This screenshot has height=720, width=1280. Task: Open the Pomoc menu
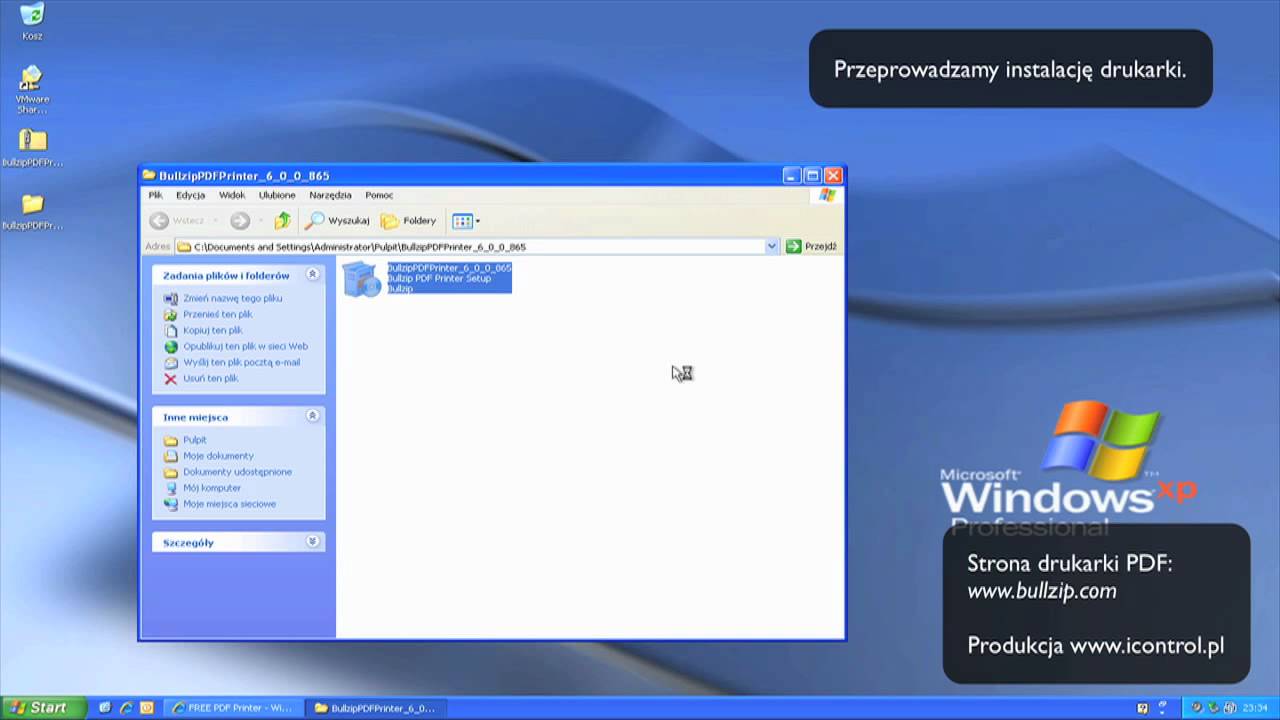coord(379,195)
